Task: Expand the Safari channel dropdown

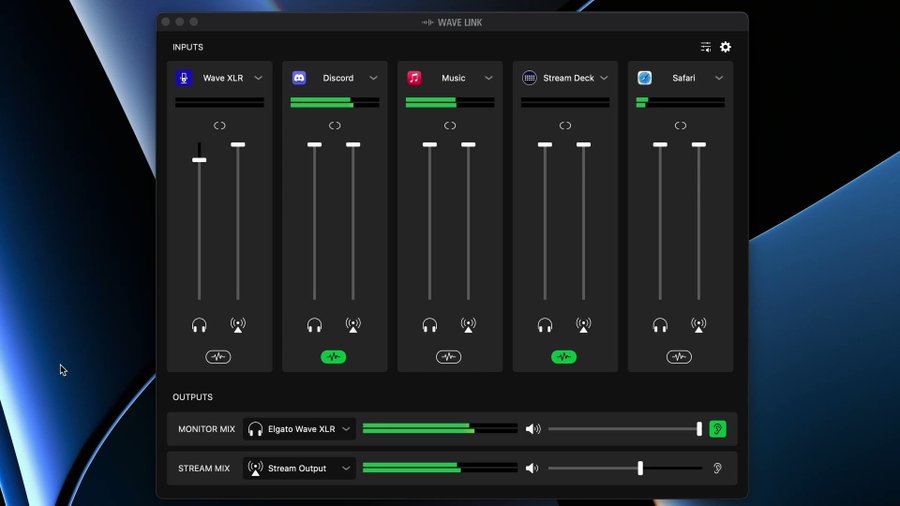Action: tap(719, 78)
